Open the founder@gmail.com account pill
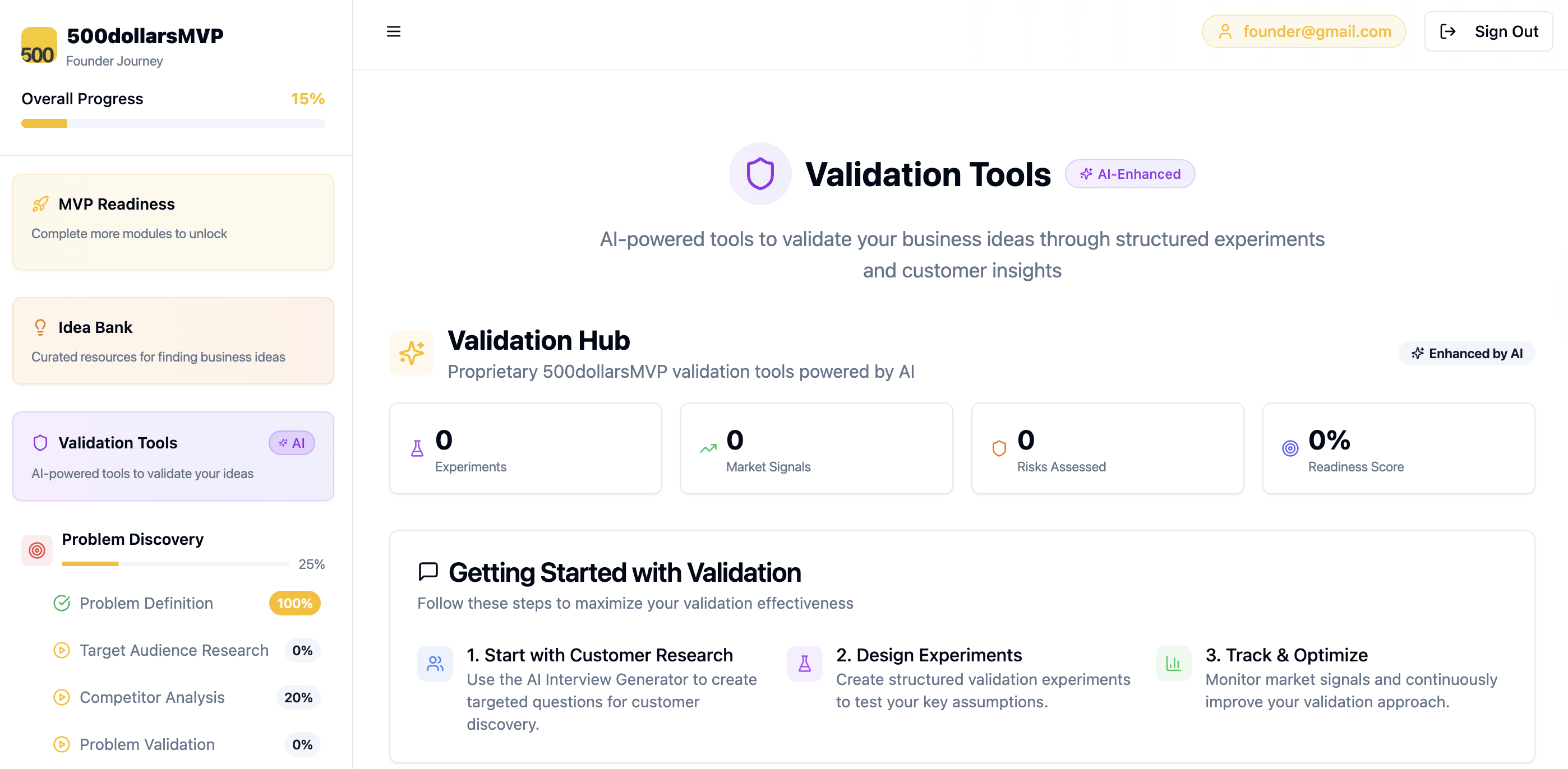The height and width of the screenshot is (769, 1568). coord(1304,31)
